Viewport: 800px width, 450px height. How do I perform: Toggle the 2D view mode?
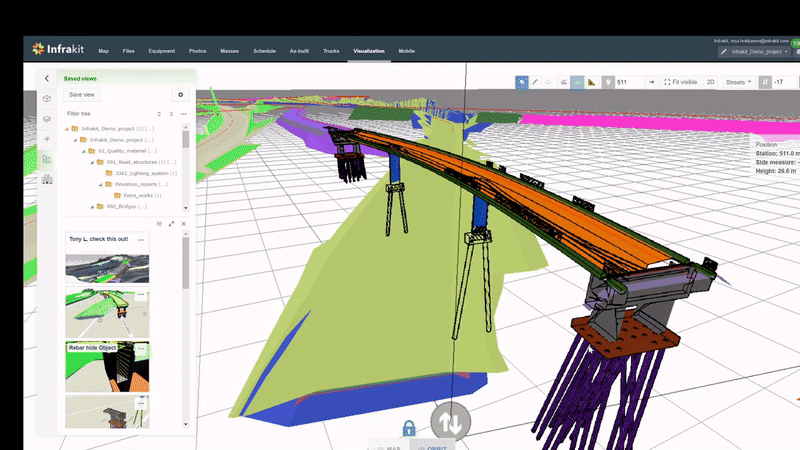(x=710, y=82)
